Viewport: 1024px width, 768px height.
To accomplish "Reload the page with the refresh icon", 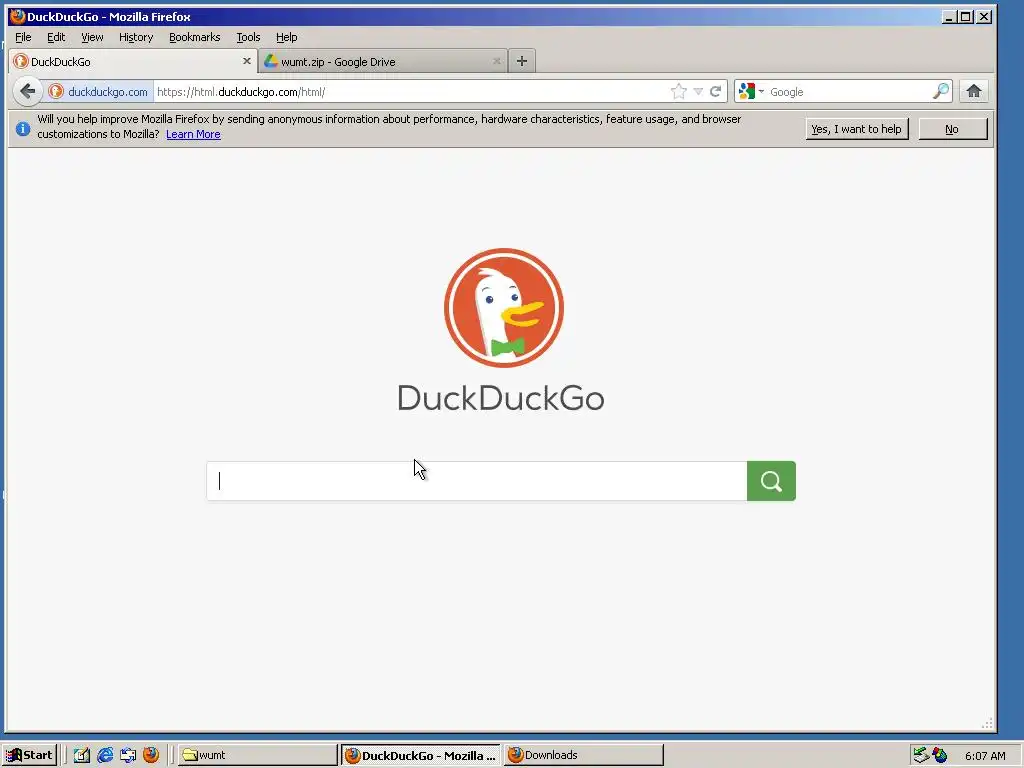I will click(716, 91).
